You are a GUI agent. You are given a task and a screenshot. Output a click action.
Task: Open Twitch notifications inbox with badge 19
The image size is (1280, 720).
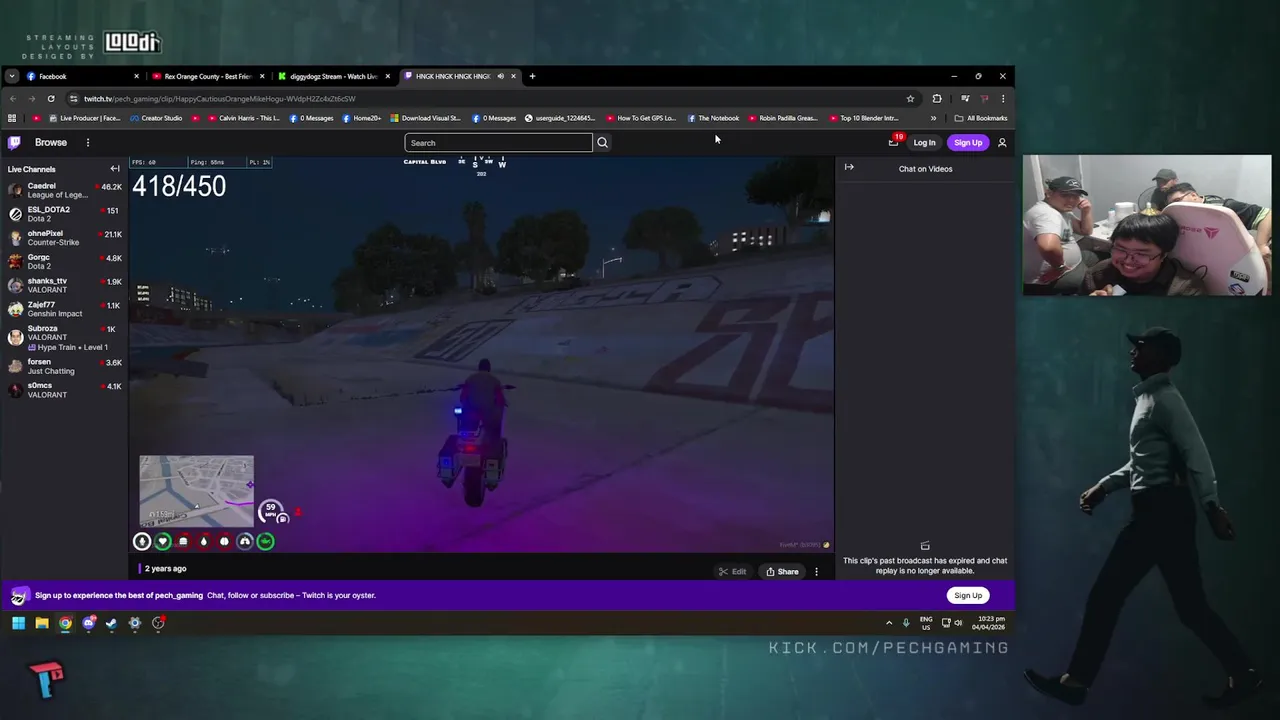click(x=893, y=142)
